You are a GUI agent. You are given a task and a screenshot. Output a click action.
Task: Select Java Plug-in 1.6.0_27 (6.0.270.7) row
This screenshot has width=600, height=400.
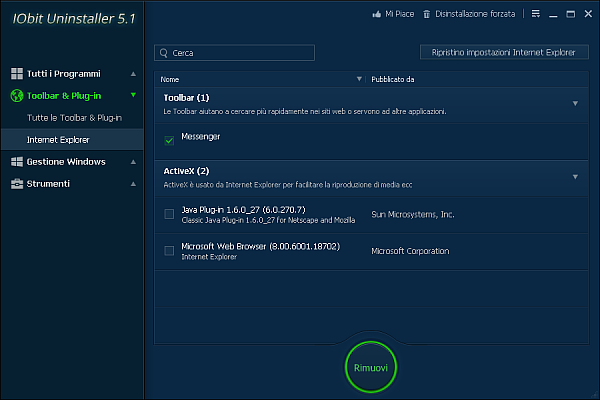[x=371, y=214]
